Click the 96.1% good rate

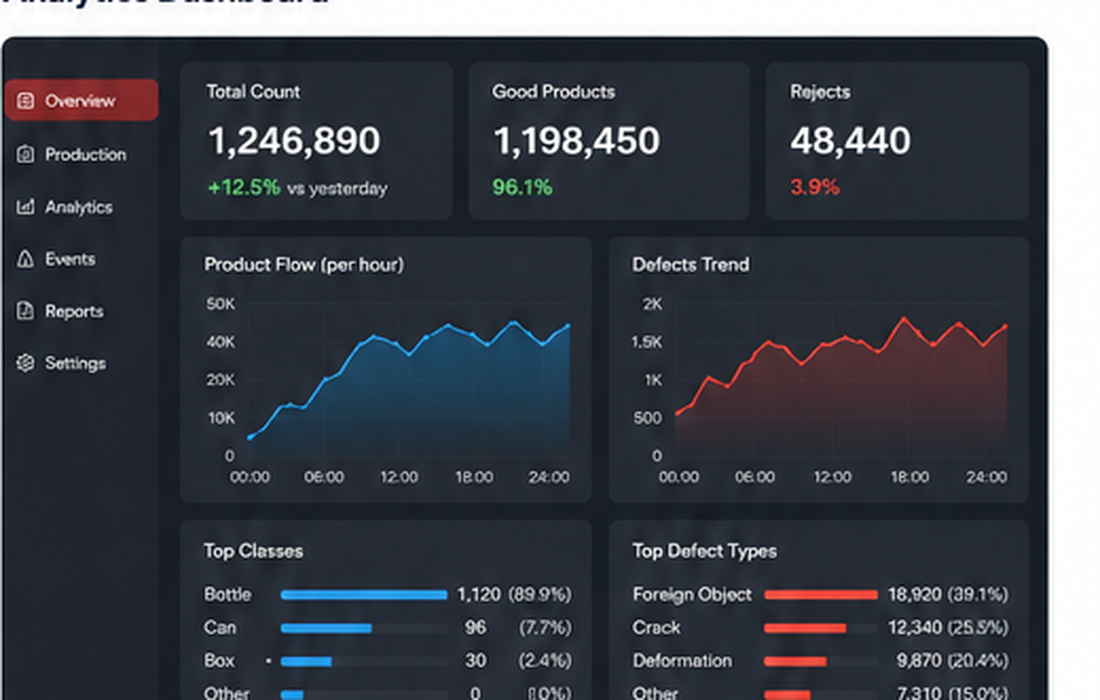(x=522, y=187)
